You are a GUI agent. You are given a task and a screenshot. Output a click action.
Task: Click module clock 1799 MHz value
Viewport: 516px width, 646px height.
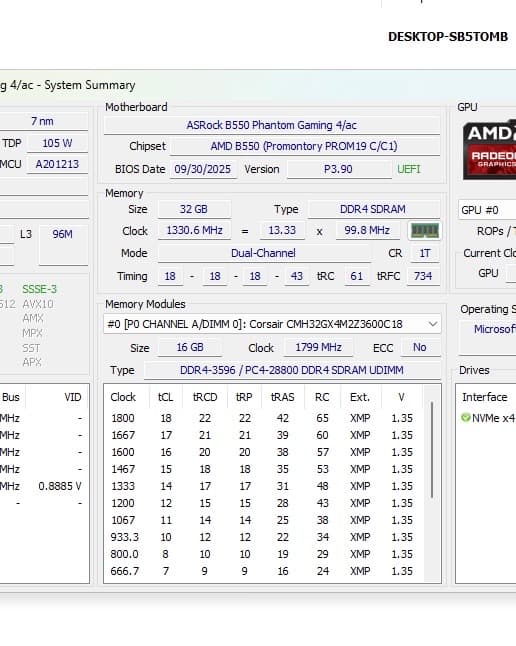click(318, 347)
